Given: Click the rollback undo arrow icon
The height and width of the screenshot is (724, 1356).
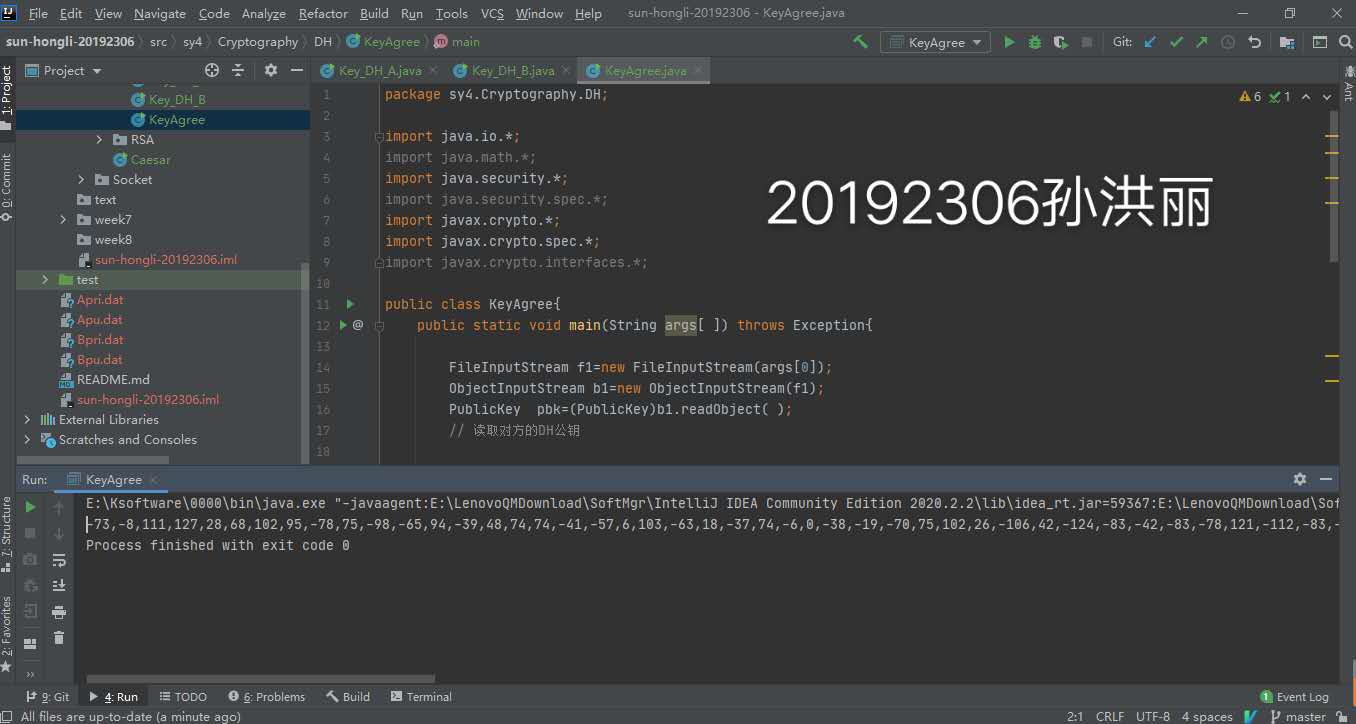Looking at the screenshot, I should [x=1254, y=42].
